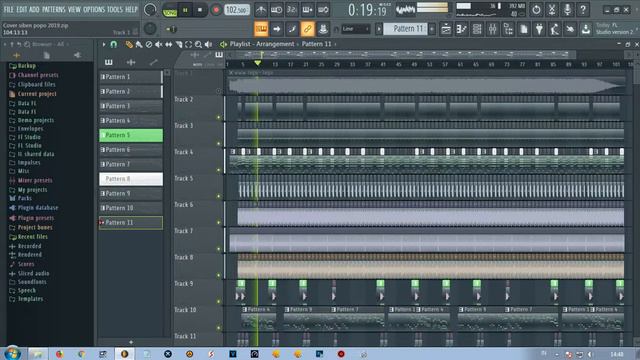Select the Slice tool in Playlist

coord(179,44)
